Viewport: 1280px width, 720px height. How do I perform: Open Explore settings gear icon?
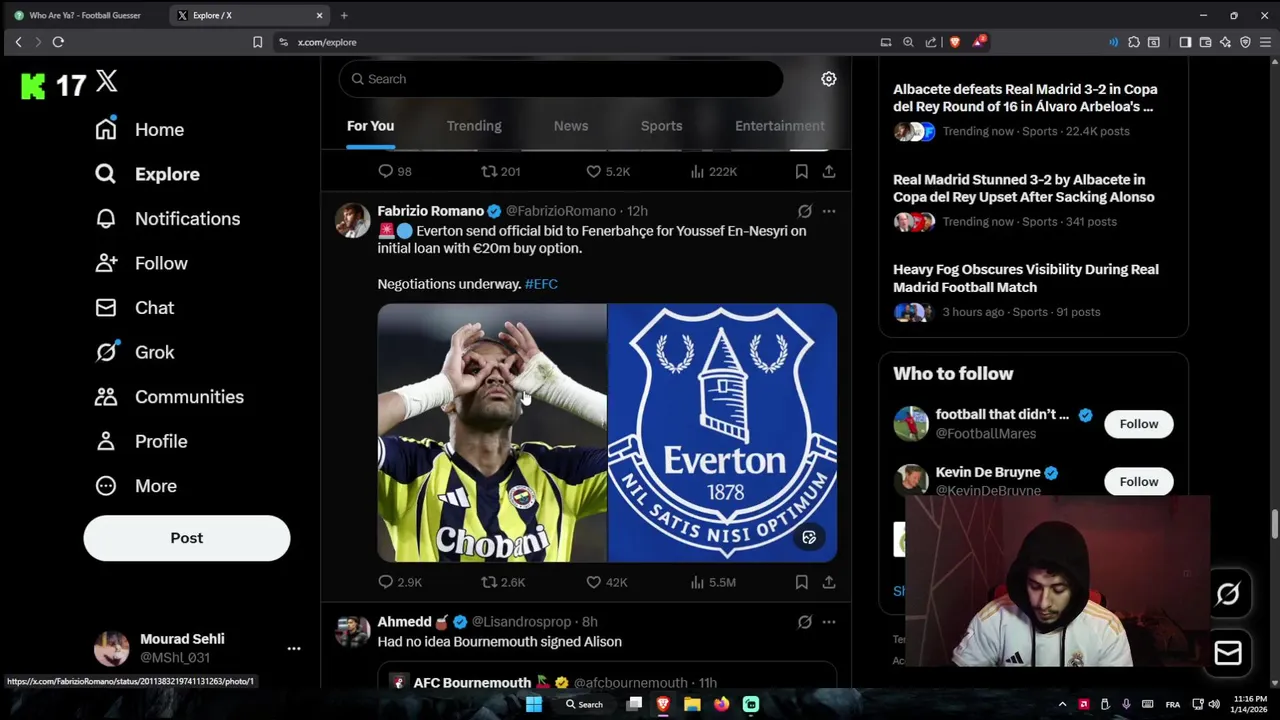(x=829, y=79)
